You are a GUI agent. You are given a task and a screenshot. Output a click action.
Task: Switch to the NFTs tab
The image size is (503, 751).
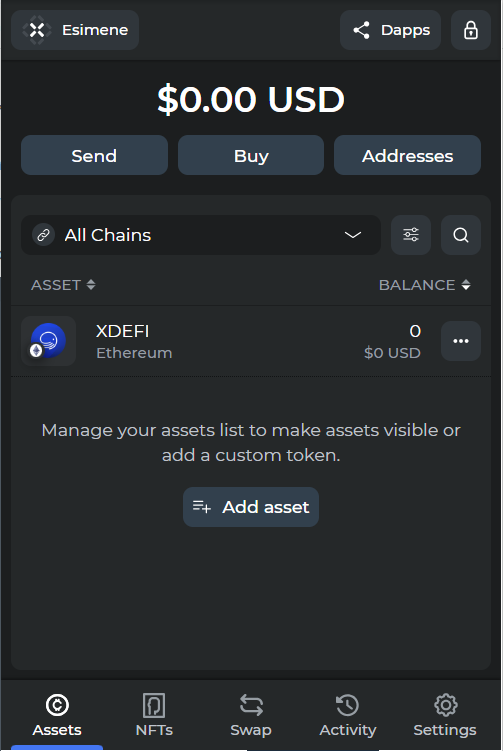(154, 715)
